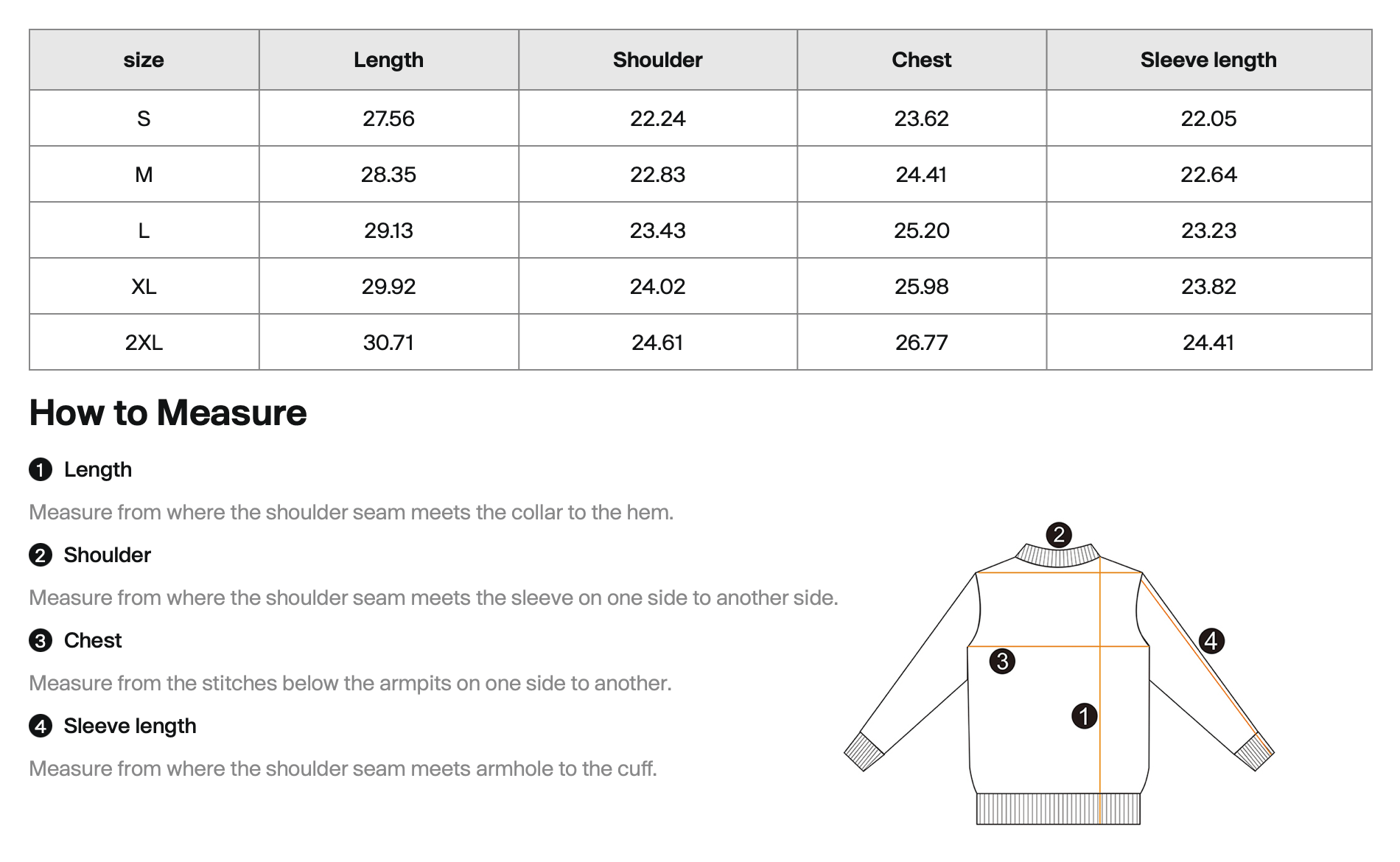
Task: Click the How to Measure heading
Action: (x=168, y=413)
